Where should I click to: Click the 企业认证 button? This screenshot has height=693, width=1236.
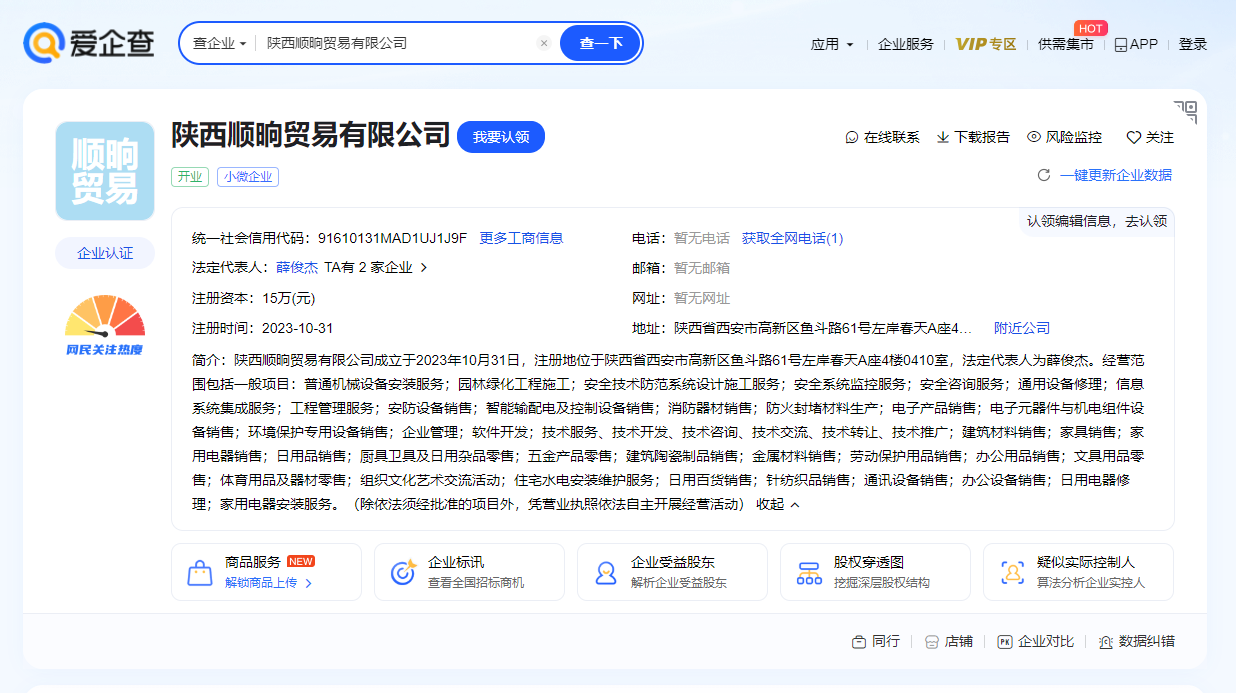click(105, 253)
